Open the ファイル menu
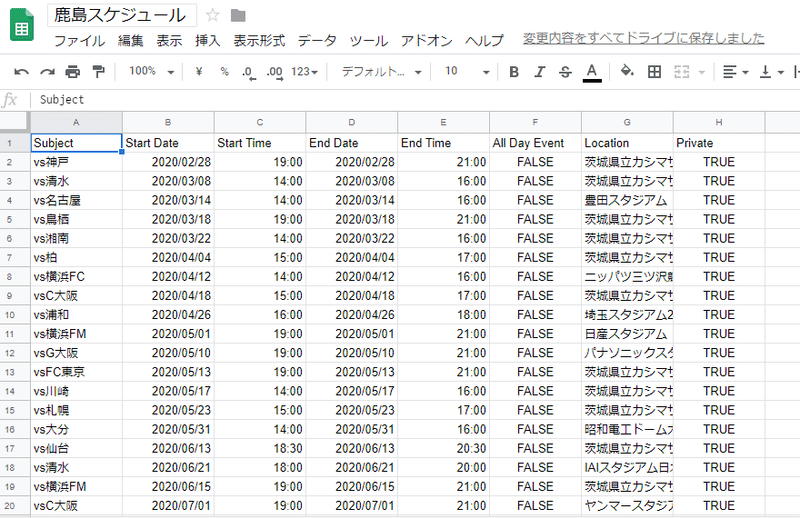800x518 pixels. click(79, 40)
